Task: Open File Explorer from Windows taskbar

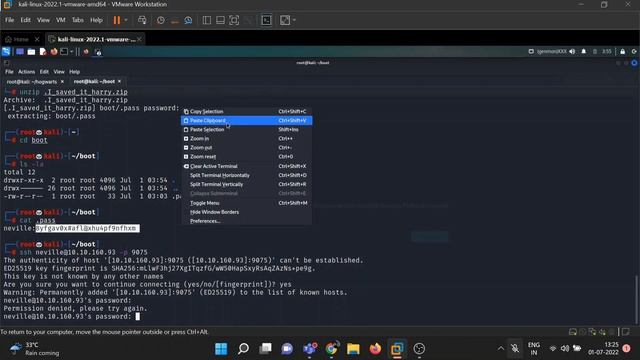Action: (x=353, y=349)
